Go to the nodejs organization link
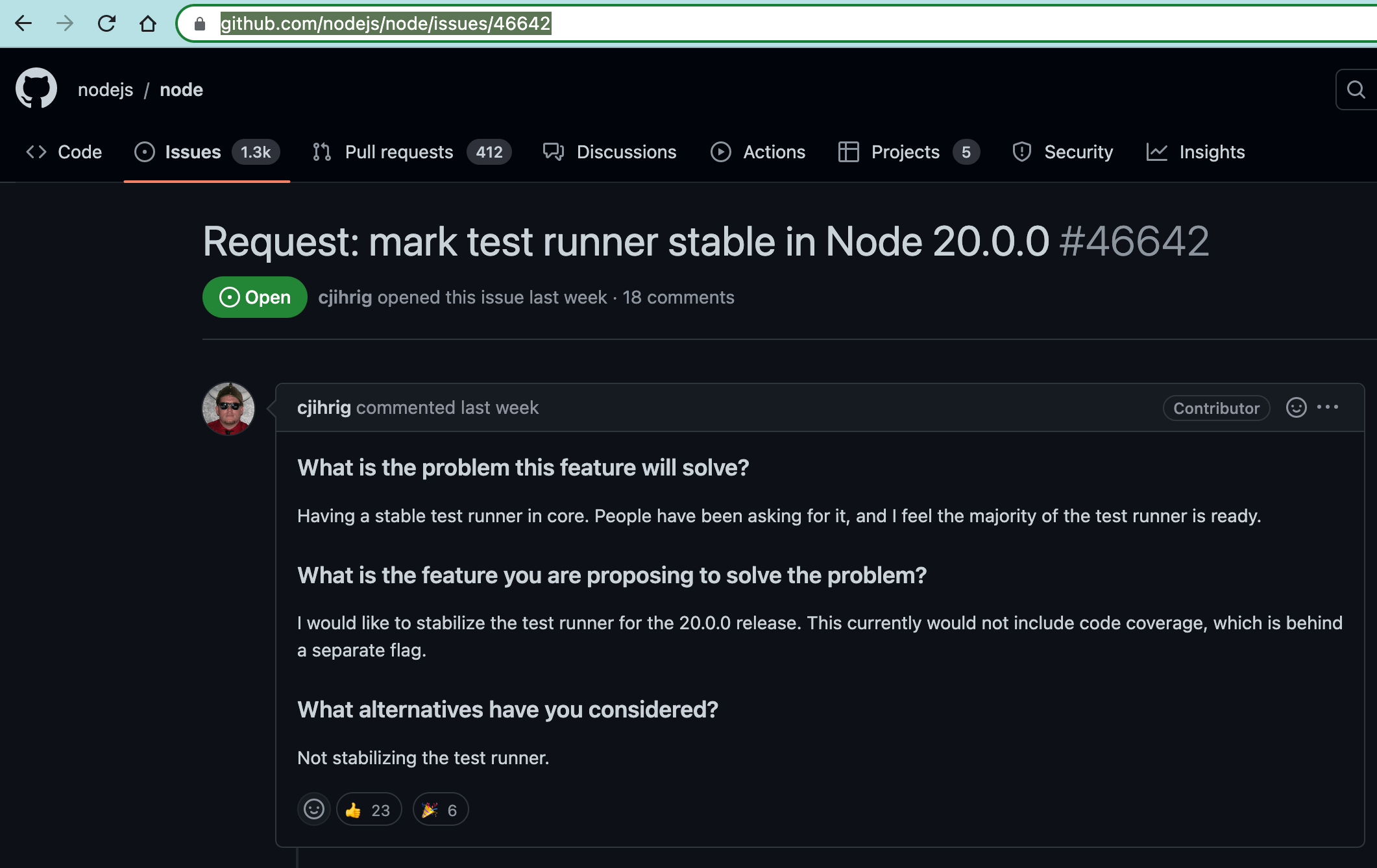This screenshot has width=1377, height=868. click(105, 89)
